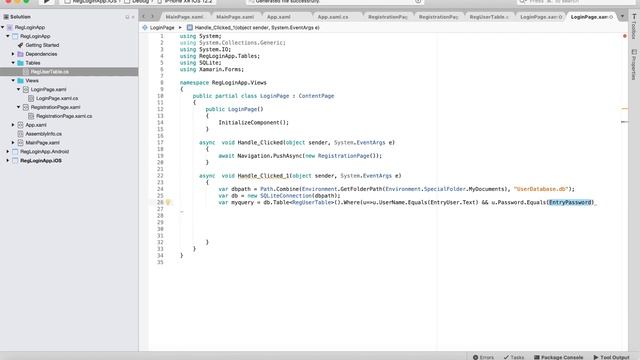Expand the Dependencies folder
Screen dimensions: 640x360
13,54
